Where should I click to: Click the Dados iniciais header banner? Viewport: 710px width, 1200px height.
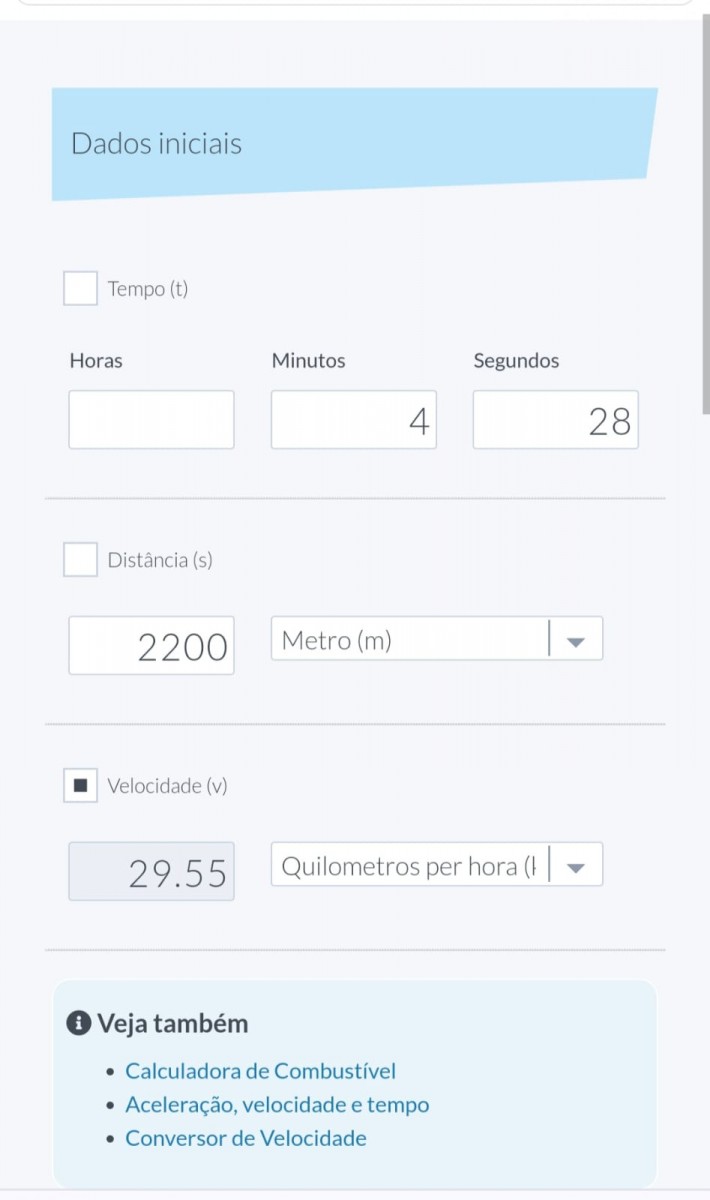355,144
